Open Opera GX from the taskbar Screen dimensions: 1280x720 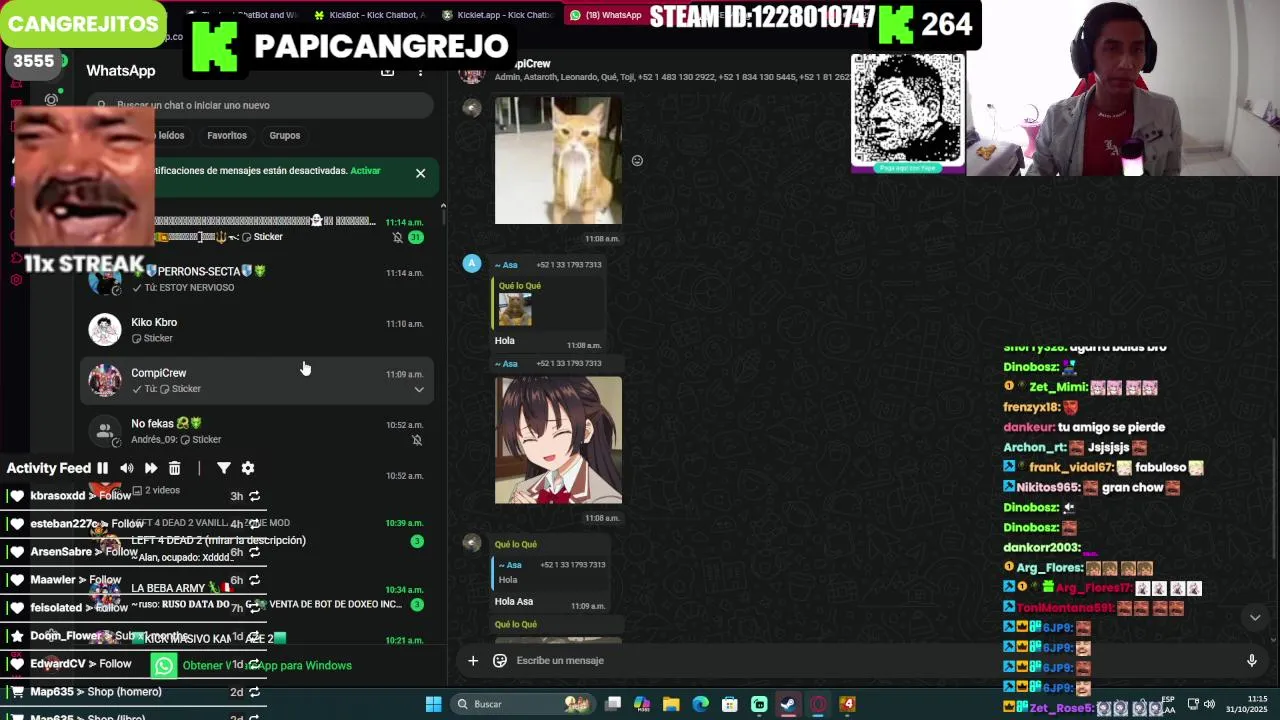[818, 704]
